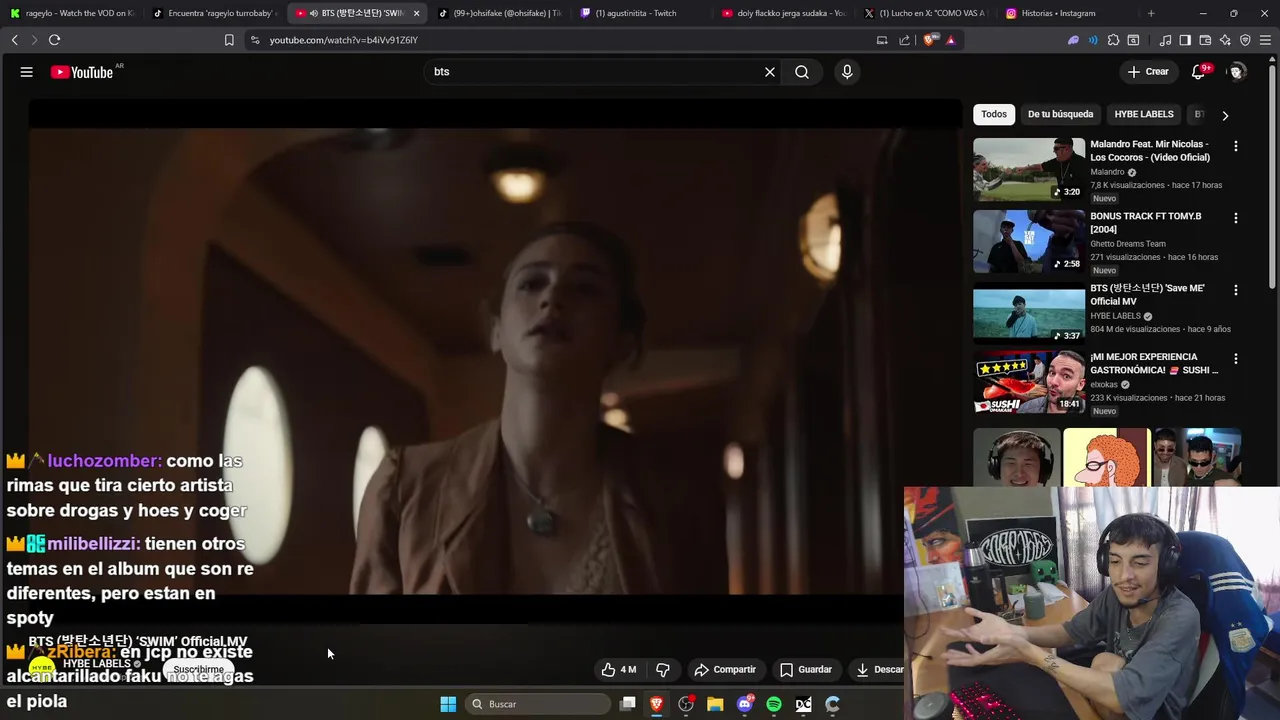This screenshot has width=1280, height=720.
Task: Open the browser main hamburger menu
Action: (1265, 40)
